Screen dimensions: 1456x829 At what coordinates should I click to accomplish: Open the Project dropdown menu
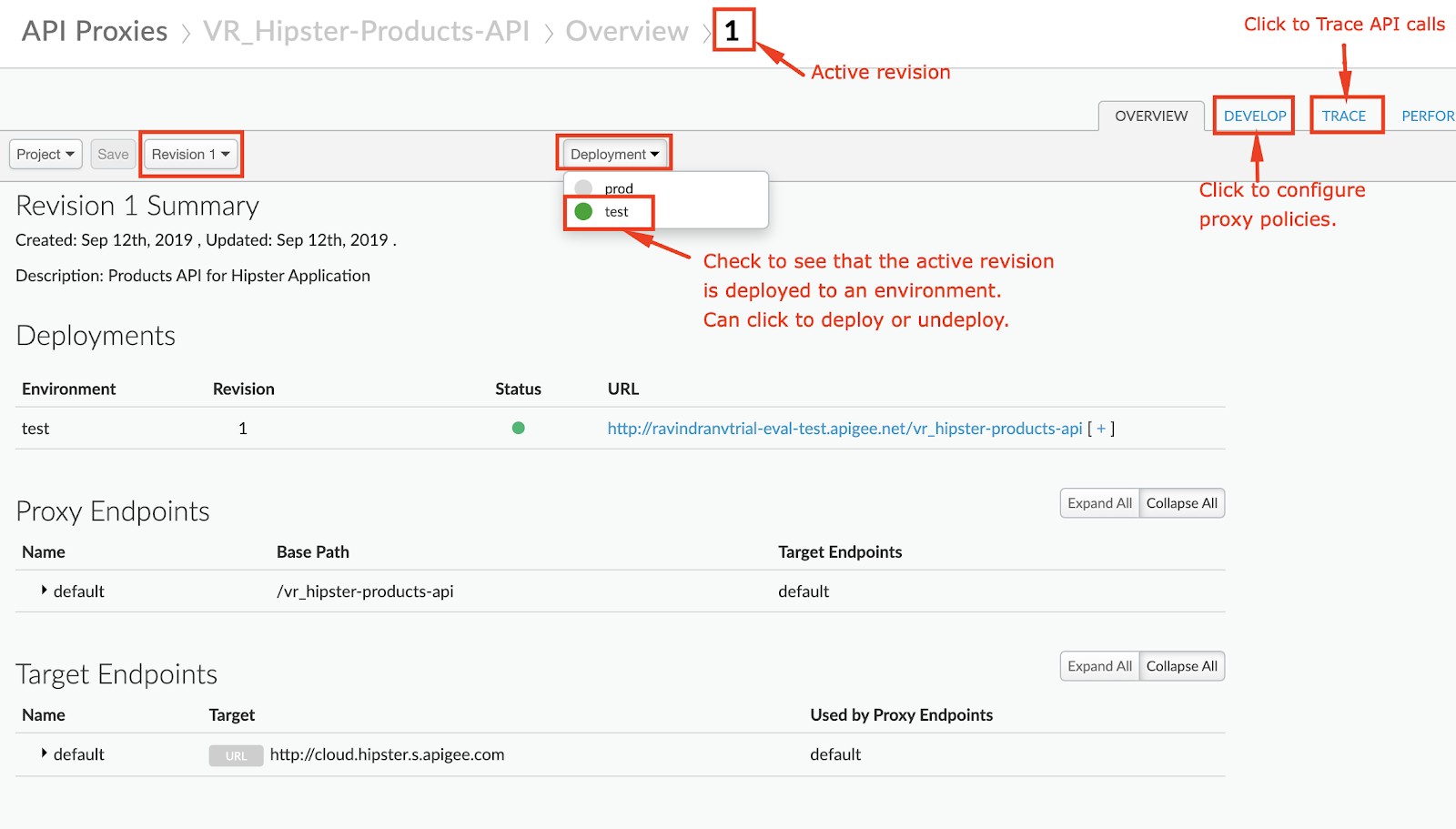pos(45,155)
